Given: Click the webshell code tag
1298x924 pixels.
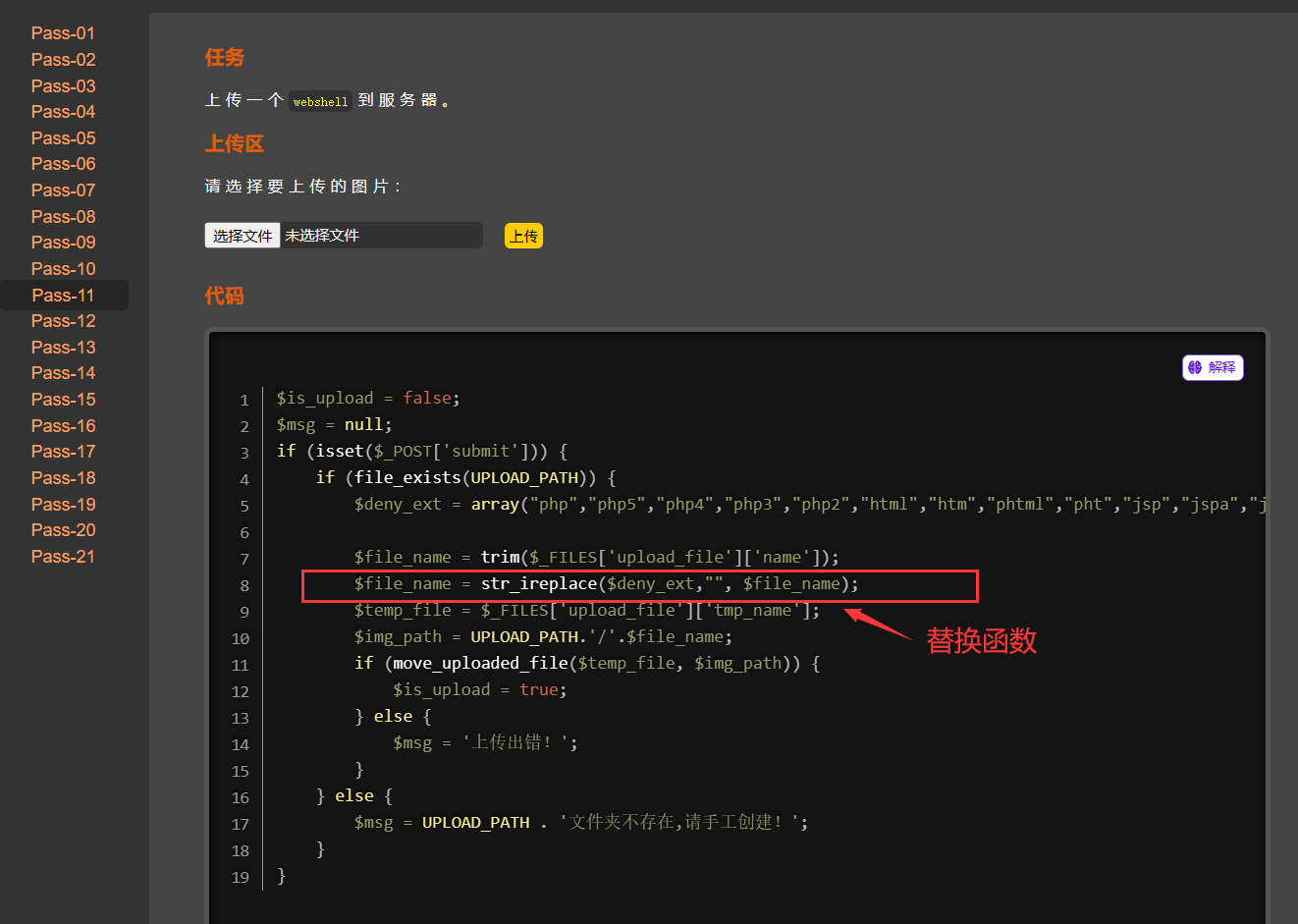Looking at the screenshot, I should pos(320,101).
